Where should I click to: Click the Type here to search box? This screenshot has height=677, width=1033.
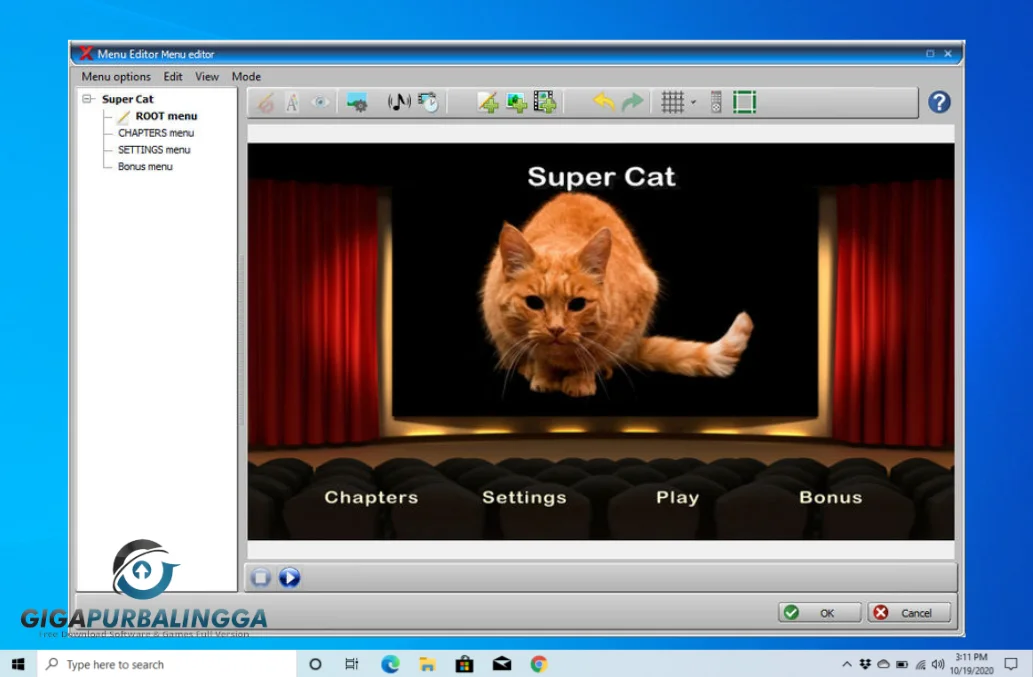click(167, 664)
